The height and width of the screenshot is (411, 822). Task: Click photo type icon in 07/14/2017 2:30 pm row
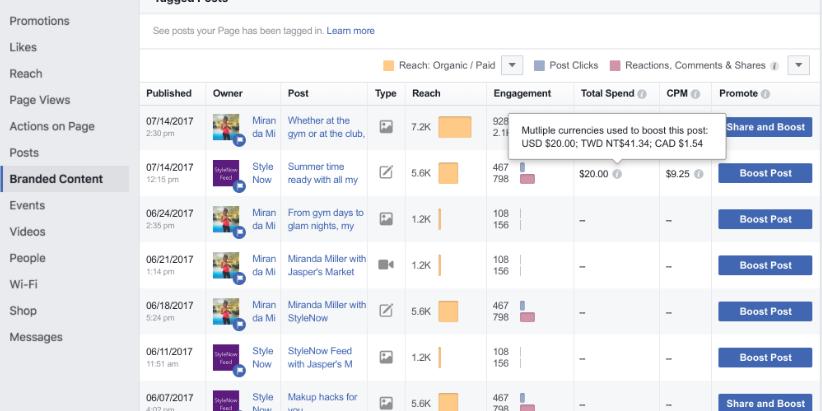386,126
